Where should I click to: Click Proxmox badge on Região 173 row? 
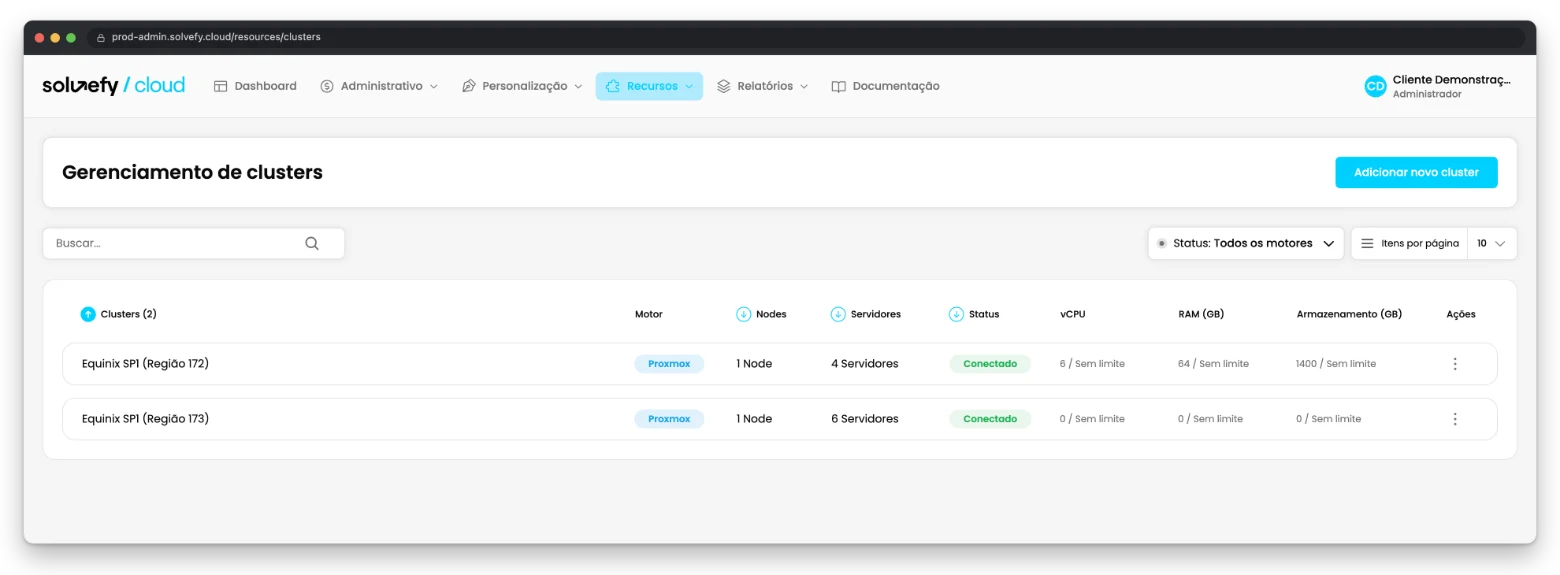pos(669,419)
